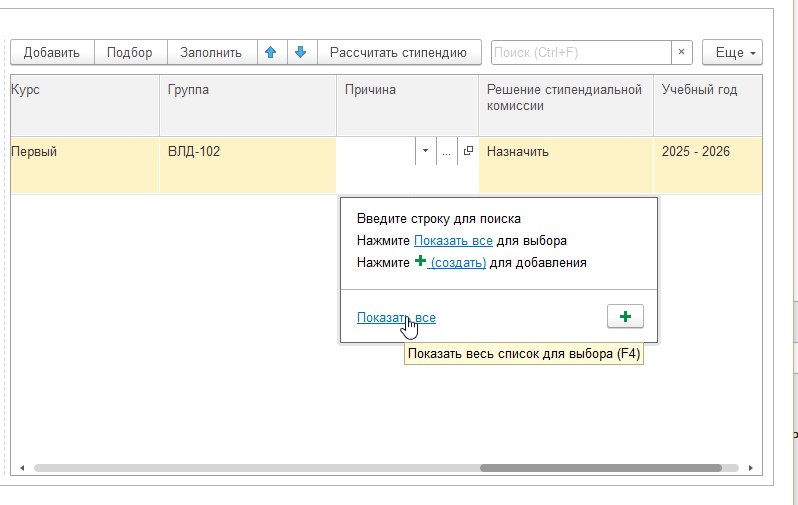Click (создать) link in popup hint
The image size is (798, 505).
[458, 263]
